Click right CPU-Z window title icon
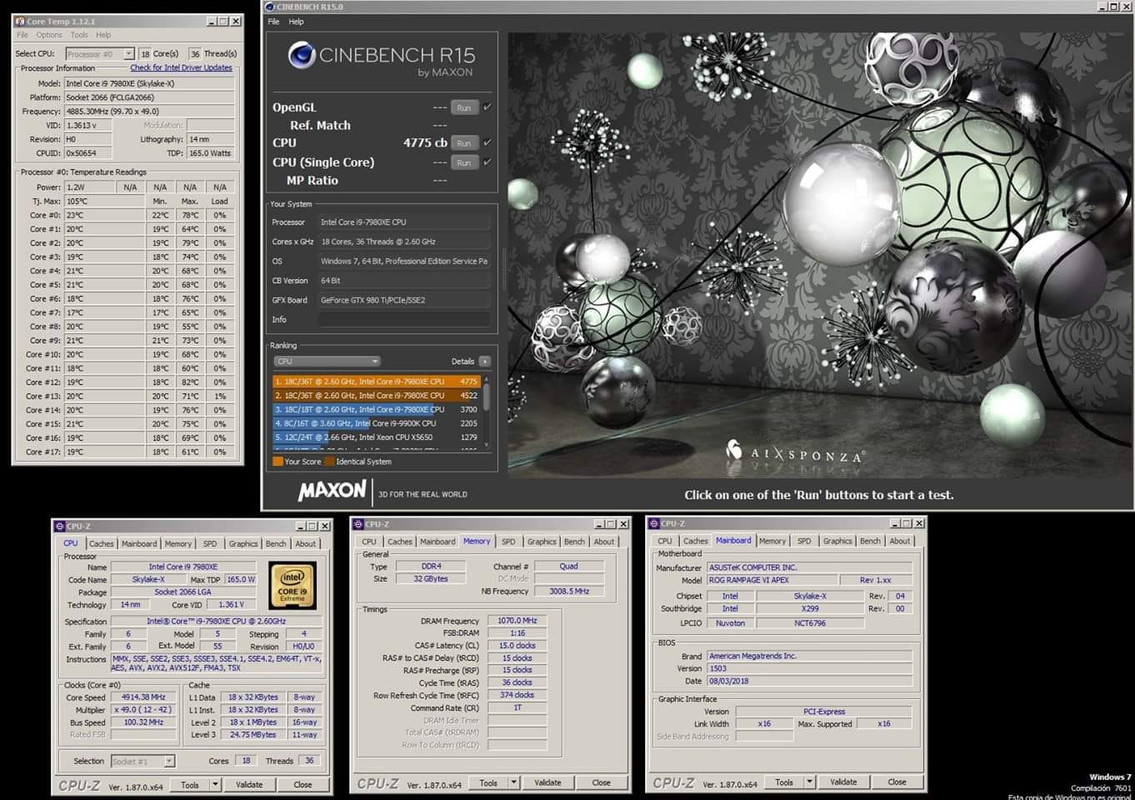Viewport: 1135px width, 800px height. (654, 523)
